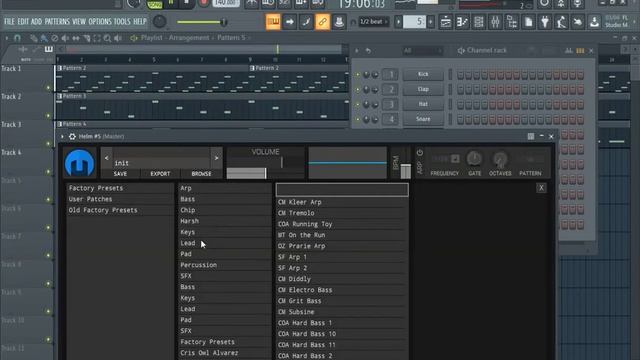This screenshot has width=640, height=360.
Task: Select User Patches bank in Helm browser
Action: coord(120,199)
